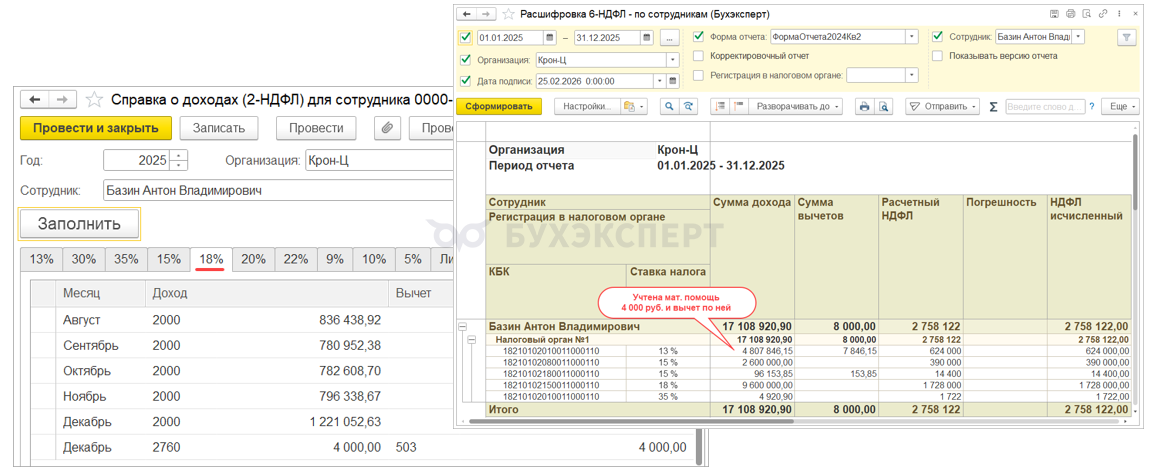Enable Показывать версию отчета checkbox
Screen dimensions: 1151x472
coord(938,56)
